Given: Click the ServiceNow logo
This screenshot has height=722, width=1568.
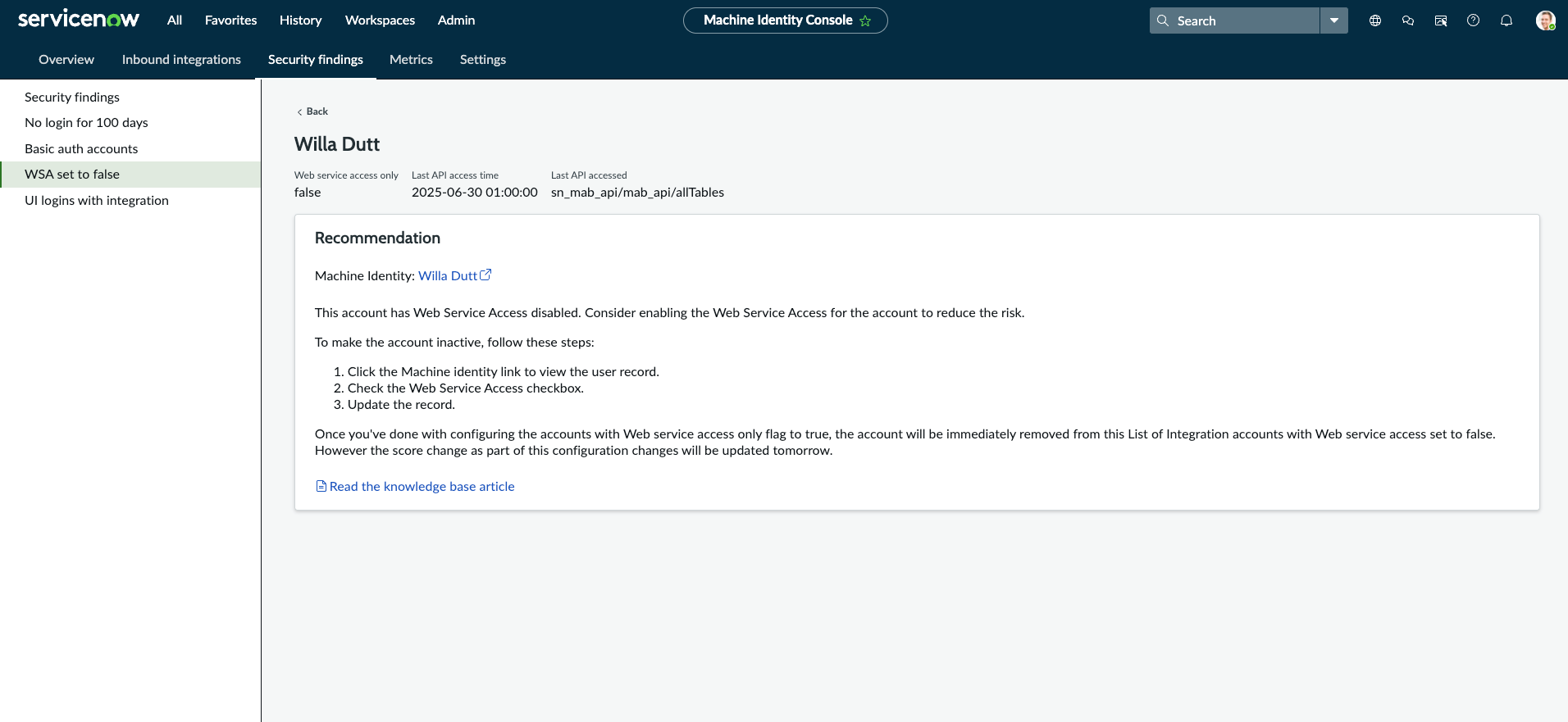Looking at the screenshot, I should pos(79,19).
